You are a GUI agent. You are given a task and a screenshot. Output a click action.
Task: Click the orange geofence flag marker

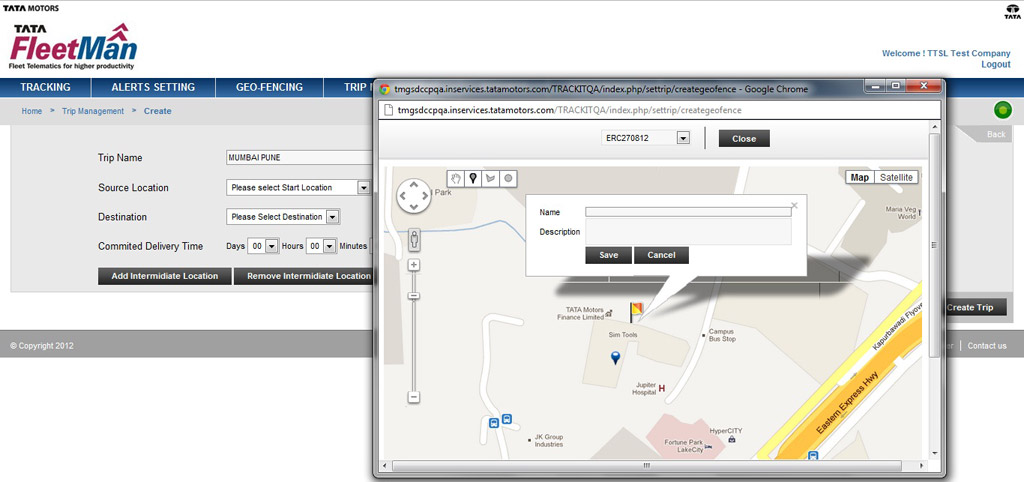[636, 312]
